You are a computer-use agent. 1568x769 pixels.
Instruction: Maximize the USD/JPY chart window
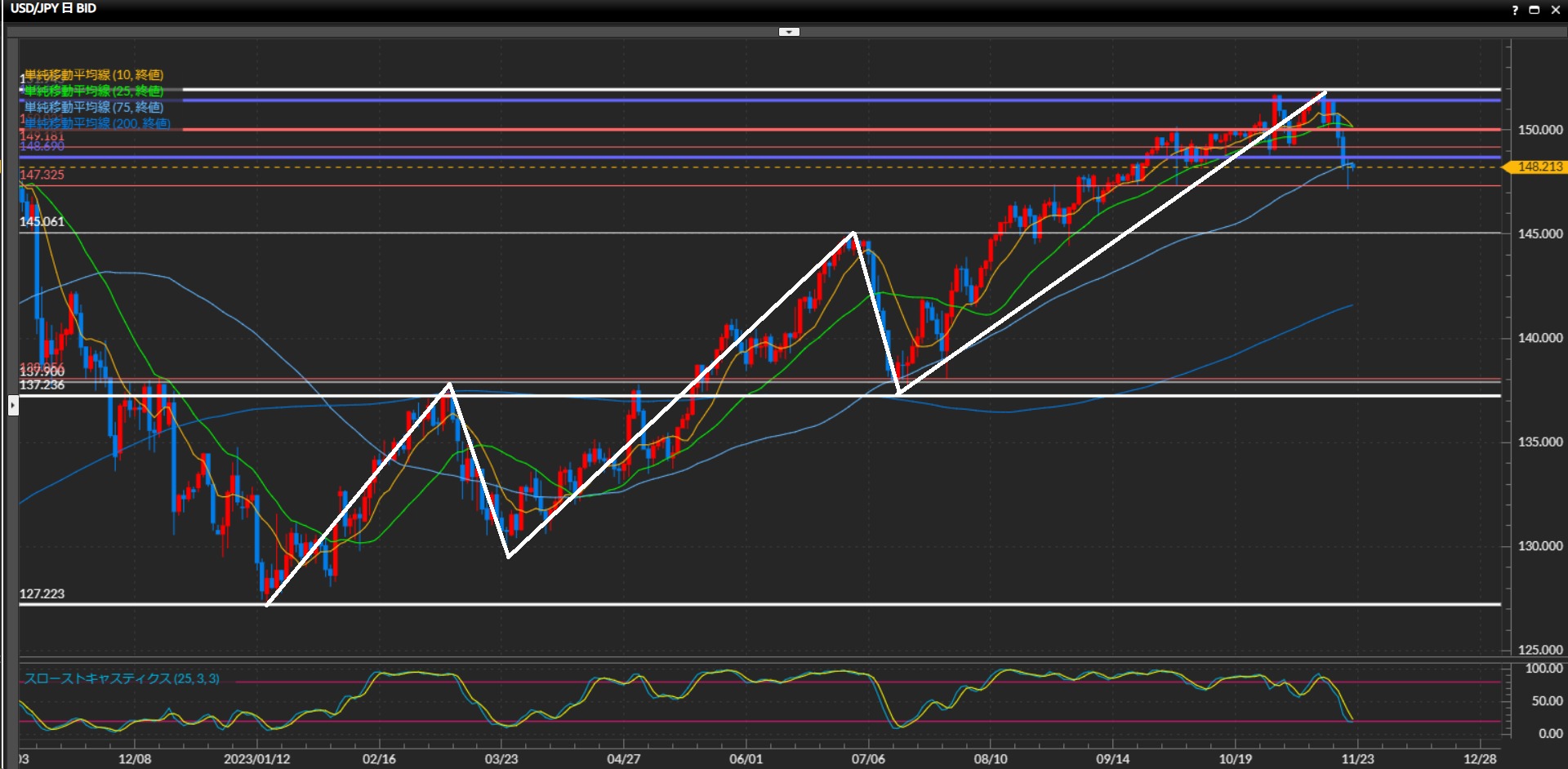pos(1534,10)
